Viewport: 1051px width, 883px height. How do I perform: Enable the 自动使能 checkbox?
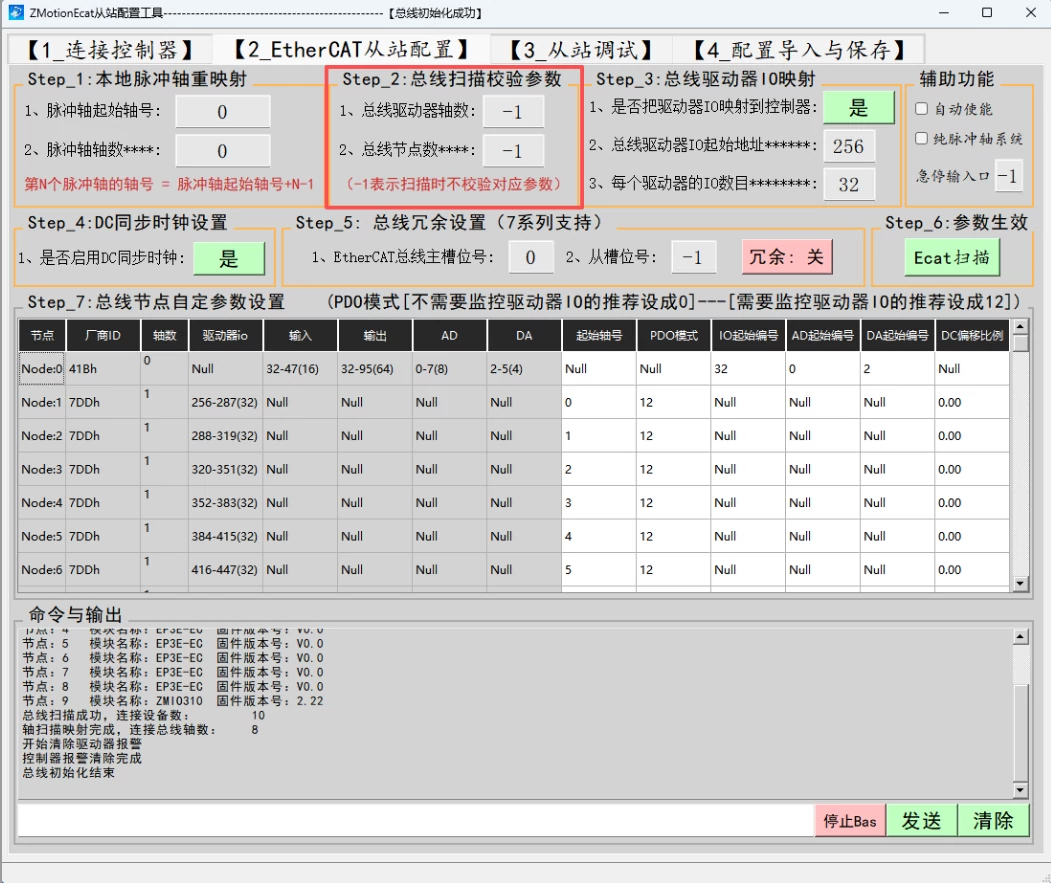(922, 109)
